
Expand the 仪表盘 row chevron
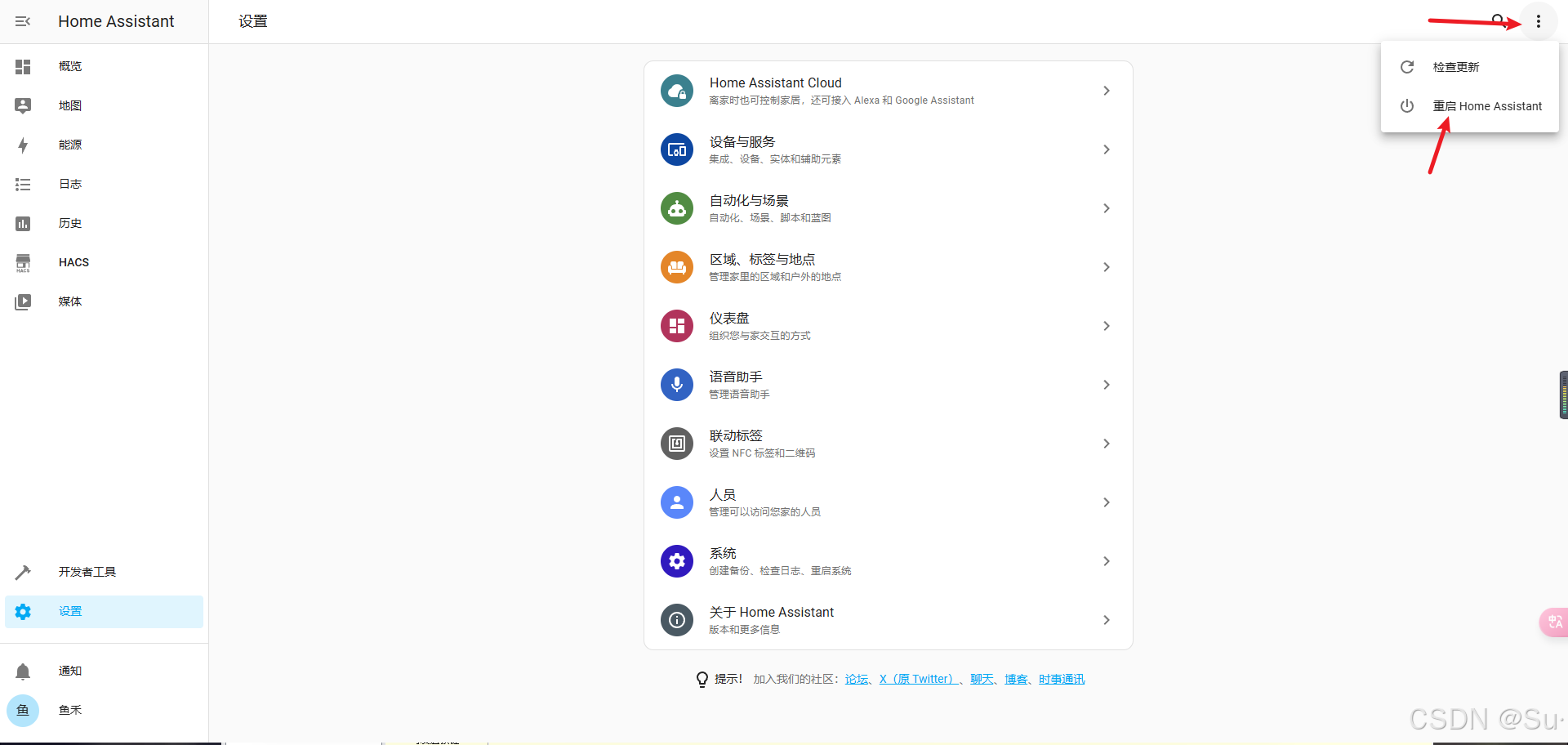pos(1107,326)
